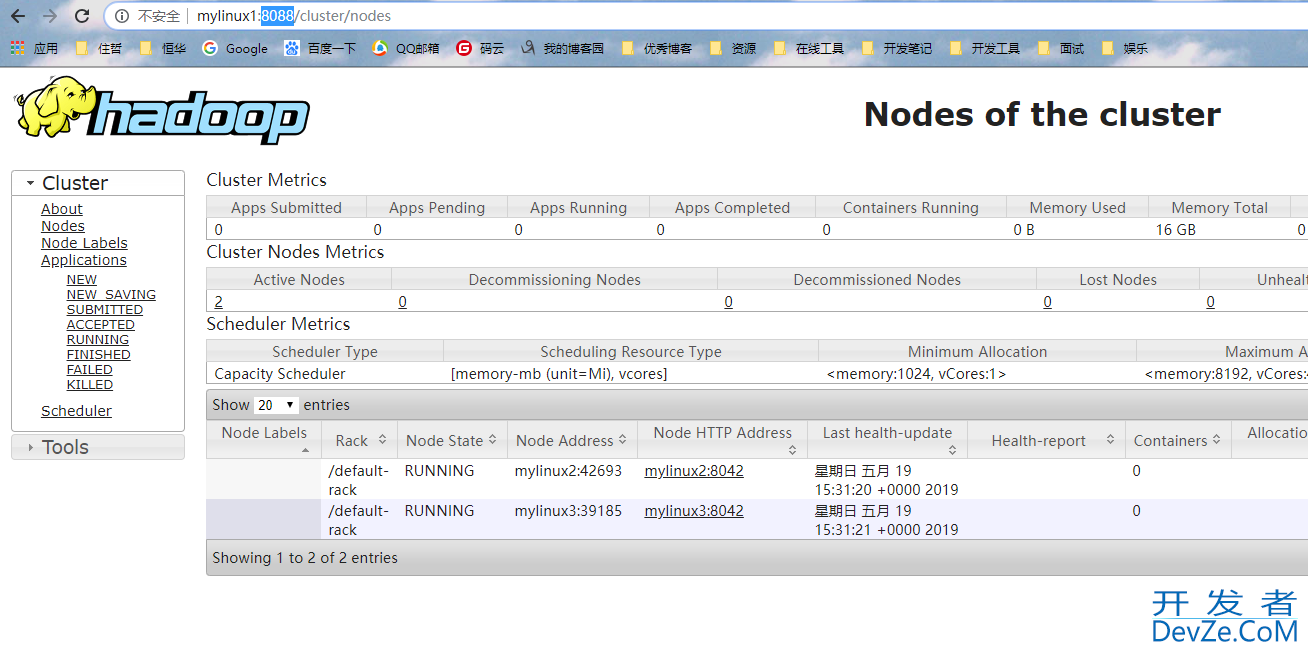The width and height of the screenshot is (1308, 653).
Task: Sort table by Rack column
Action: click(x=359, y=440)
